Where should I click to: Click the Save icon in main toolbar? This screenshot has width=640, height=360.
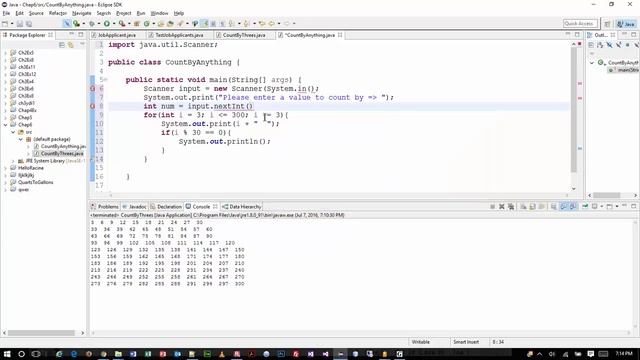20,24
